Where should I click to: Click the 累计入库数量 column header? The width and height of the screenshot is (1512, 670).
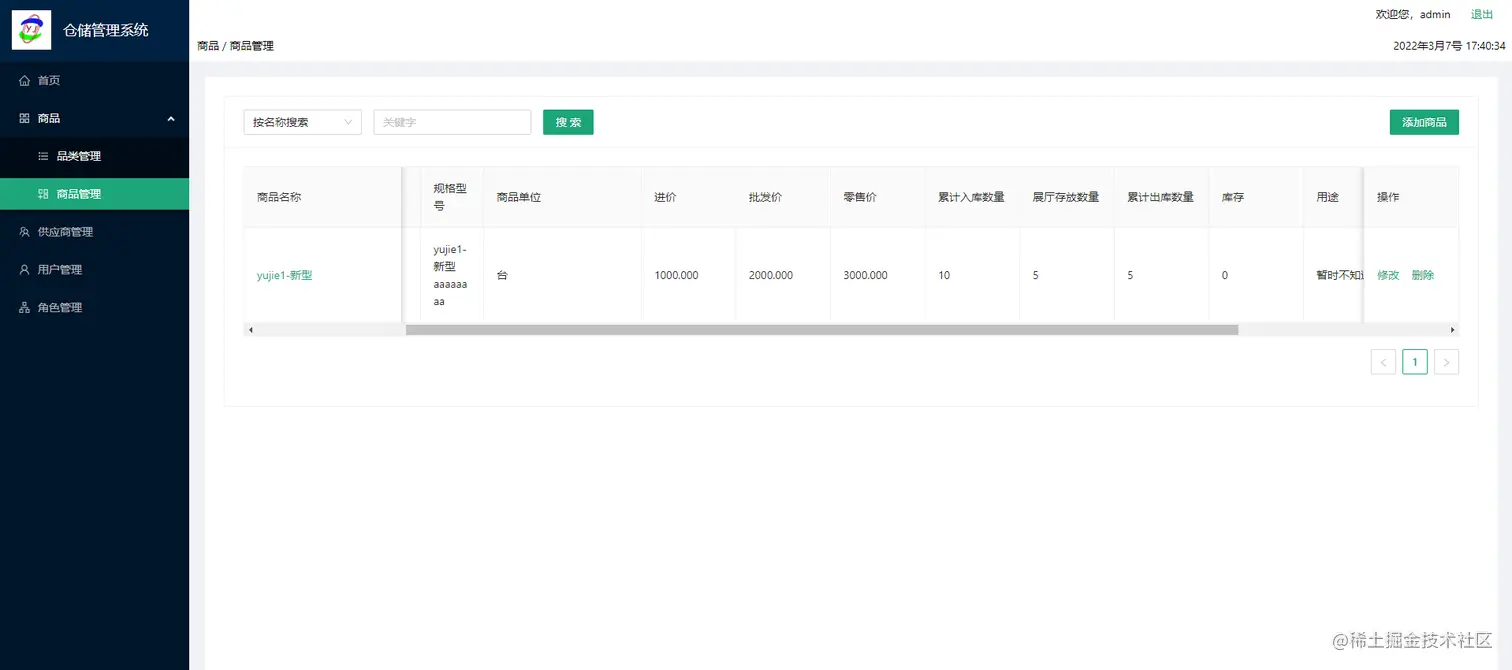point(972,197)
